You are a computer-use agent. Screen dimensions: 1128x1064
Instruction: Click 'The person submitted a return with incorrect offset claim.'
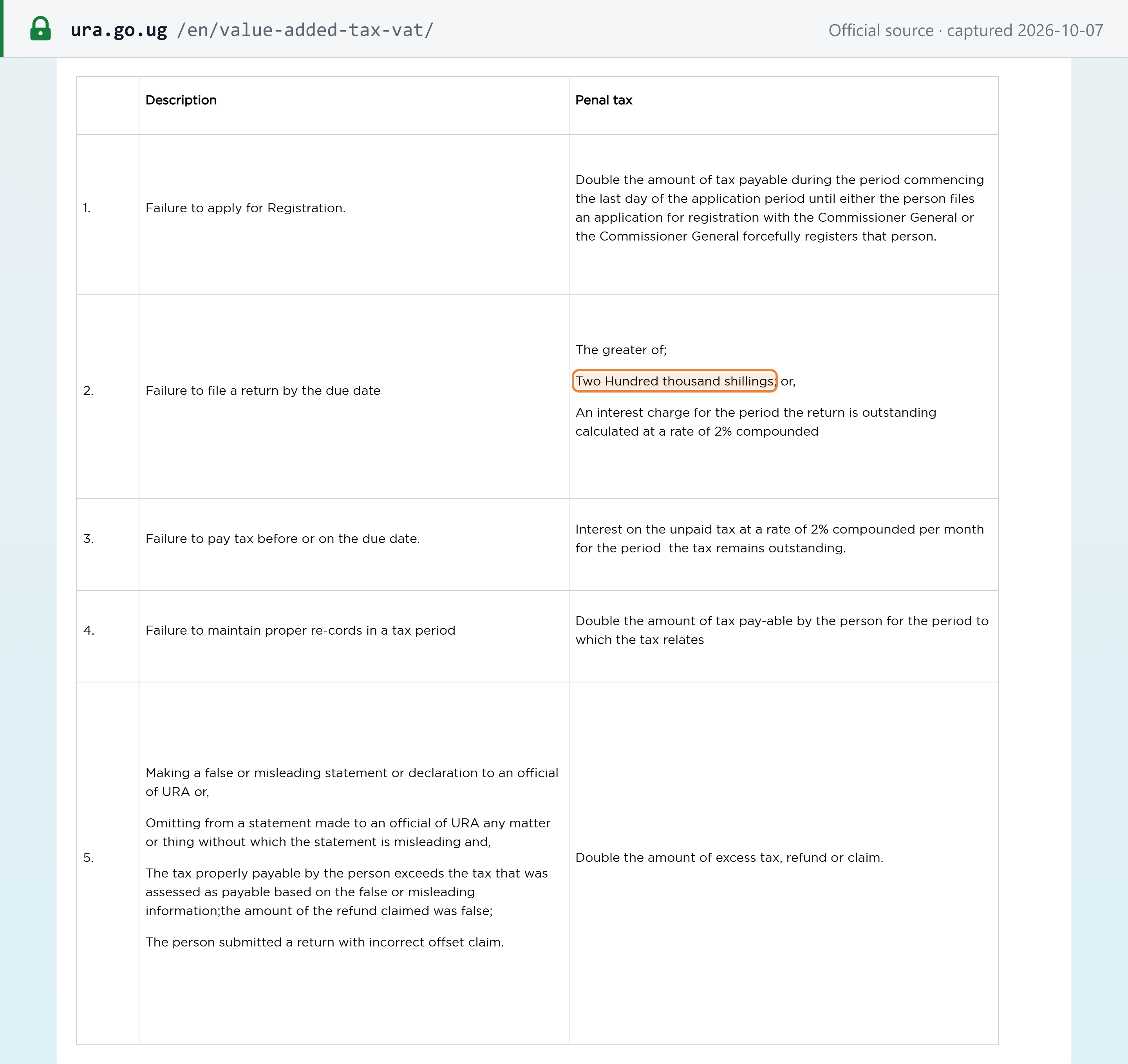[325, 943]
